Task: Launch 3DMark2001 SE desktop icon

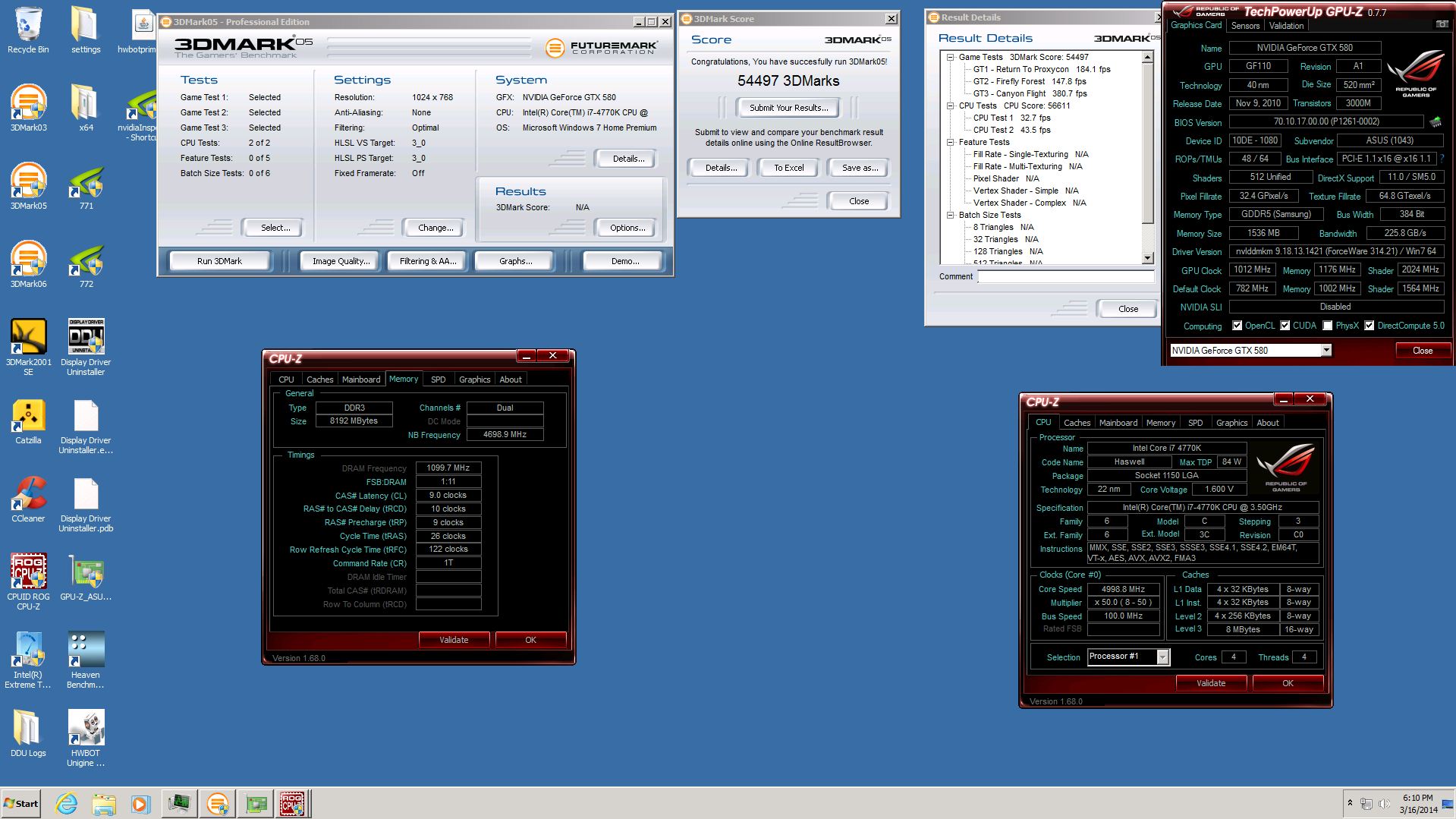Action: coord(28,347)
